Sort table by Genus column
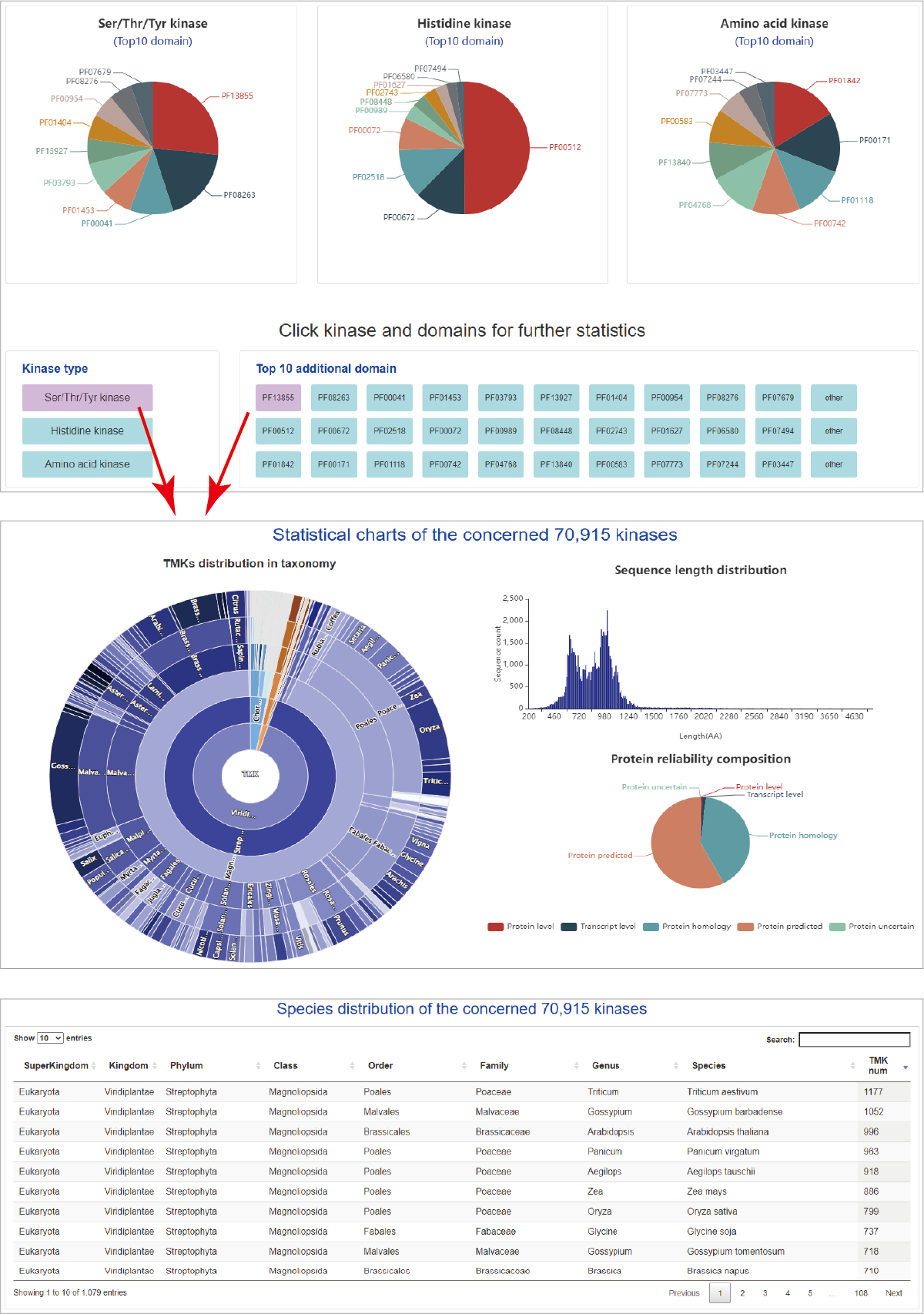Viewport: 924px width, 1314px height. click(634, 1065)
